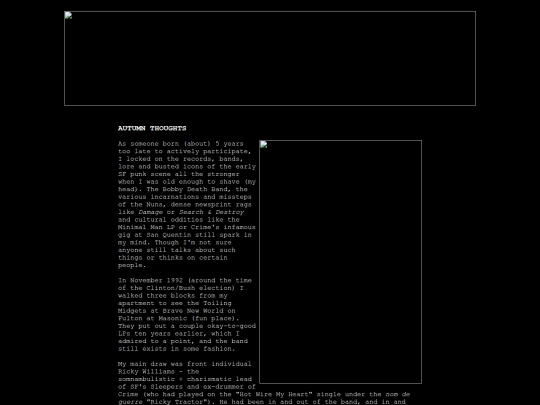Image resolution: width=540 pixels, height=405 pixels.
Task: Click the line 'gig at San Quentin still spark in'
Action: tap(185, 235)
